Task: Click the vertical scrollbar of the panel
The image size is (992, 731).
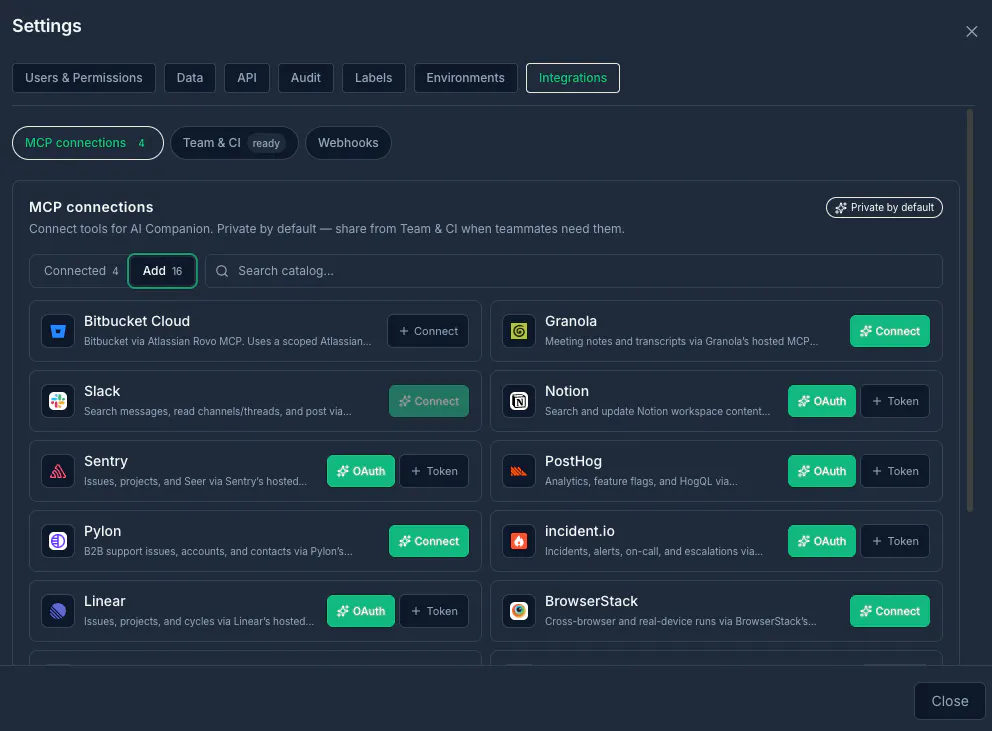Action: pos(970,310)
